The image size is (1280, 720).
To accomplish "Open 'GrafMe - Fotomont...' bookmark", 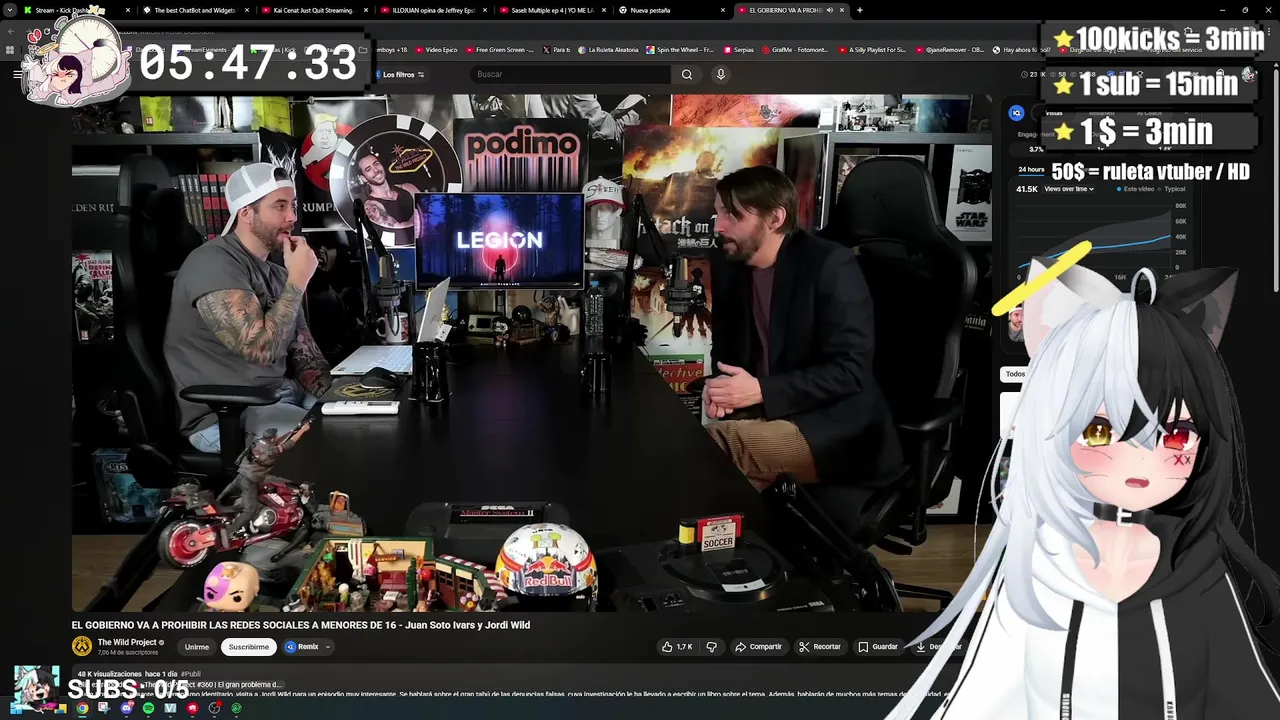I will pyautogui.click(x=797, y=49).
